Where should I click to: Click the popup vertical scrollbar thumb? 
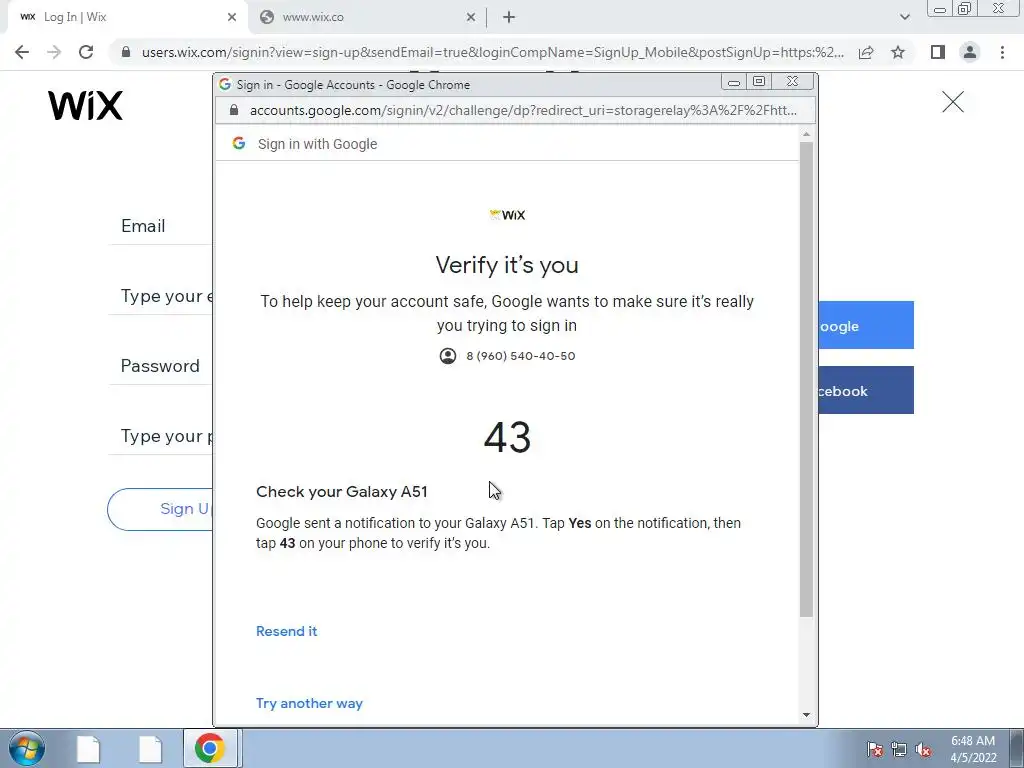[807, 379]
